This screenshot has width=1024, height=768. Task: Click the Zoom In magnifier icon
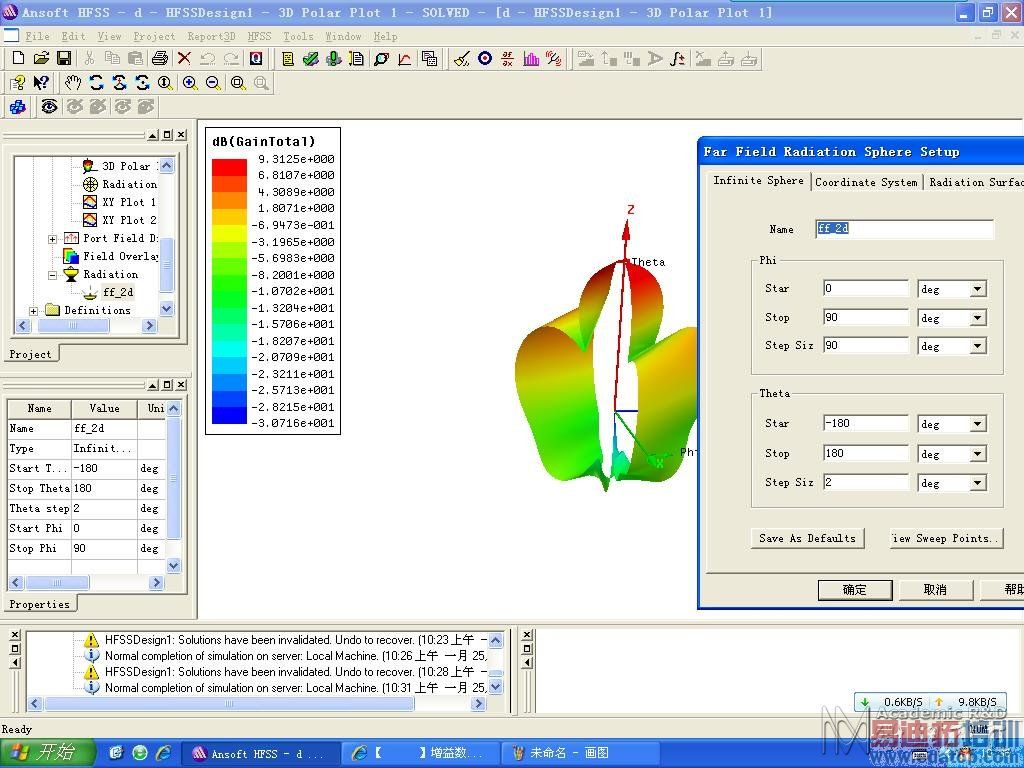pyautogui.click(x=190, y=83)
